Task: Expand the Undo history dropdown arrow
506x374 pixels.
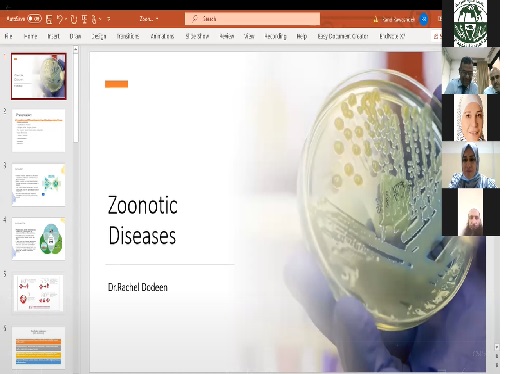Action: [x=66, y=19]
